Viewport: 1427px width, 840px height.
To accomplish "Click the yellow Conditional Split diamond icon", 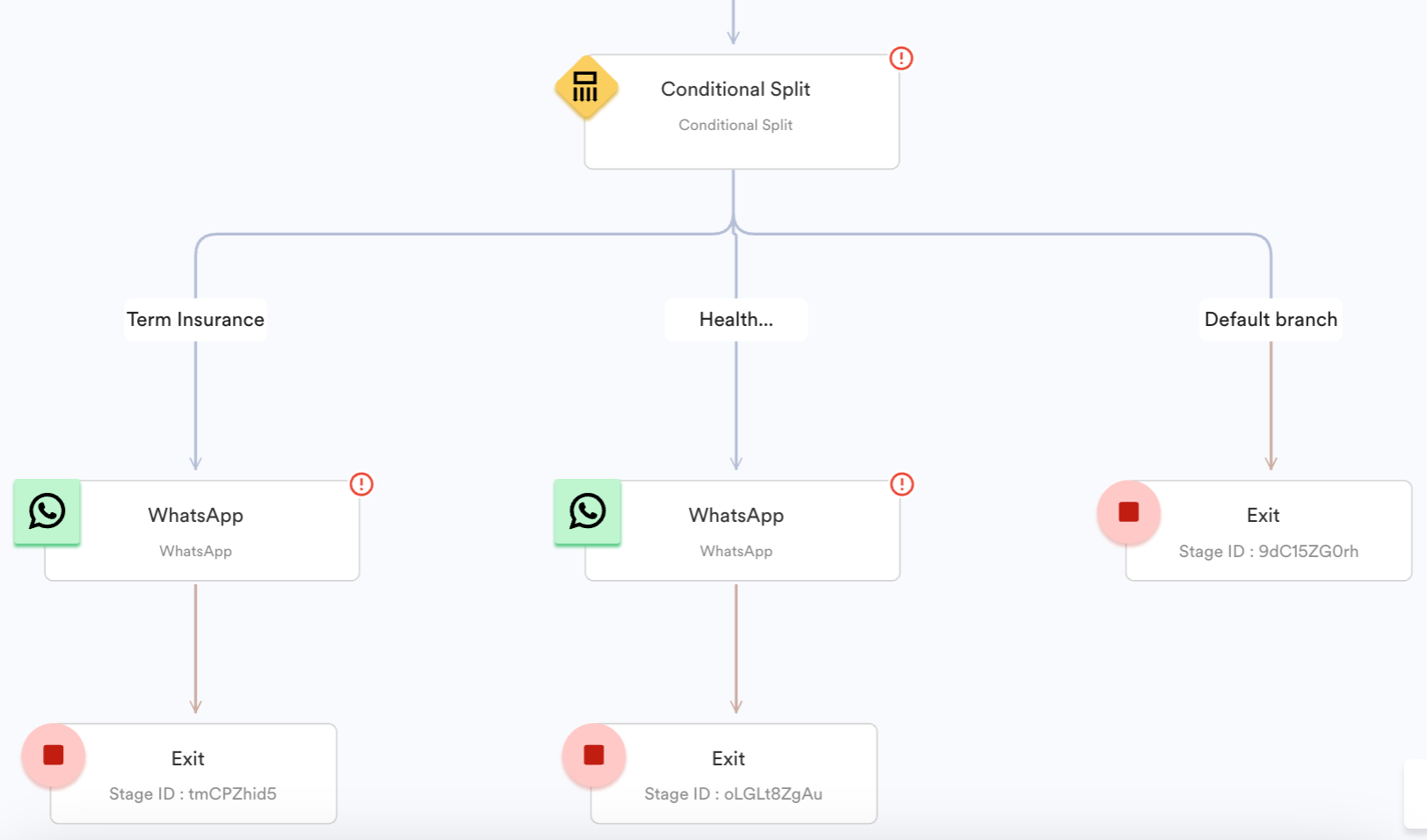I will 586,88.
